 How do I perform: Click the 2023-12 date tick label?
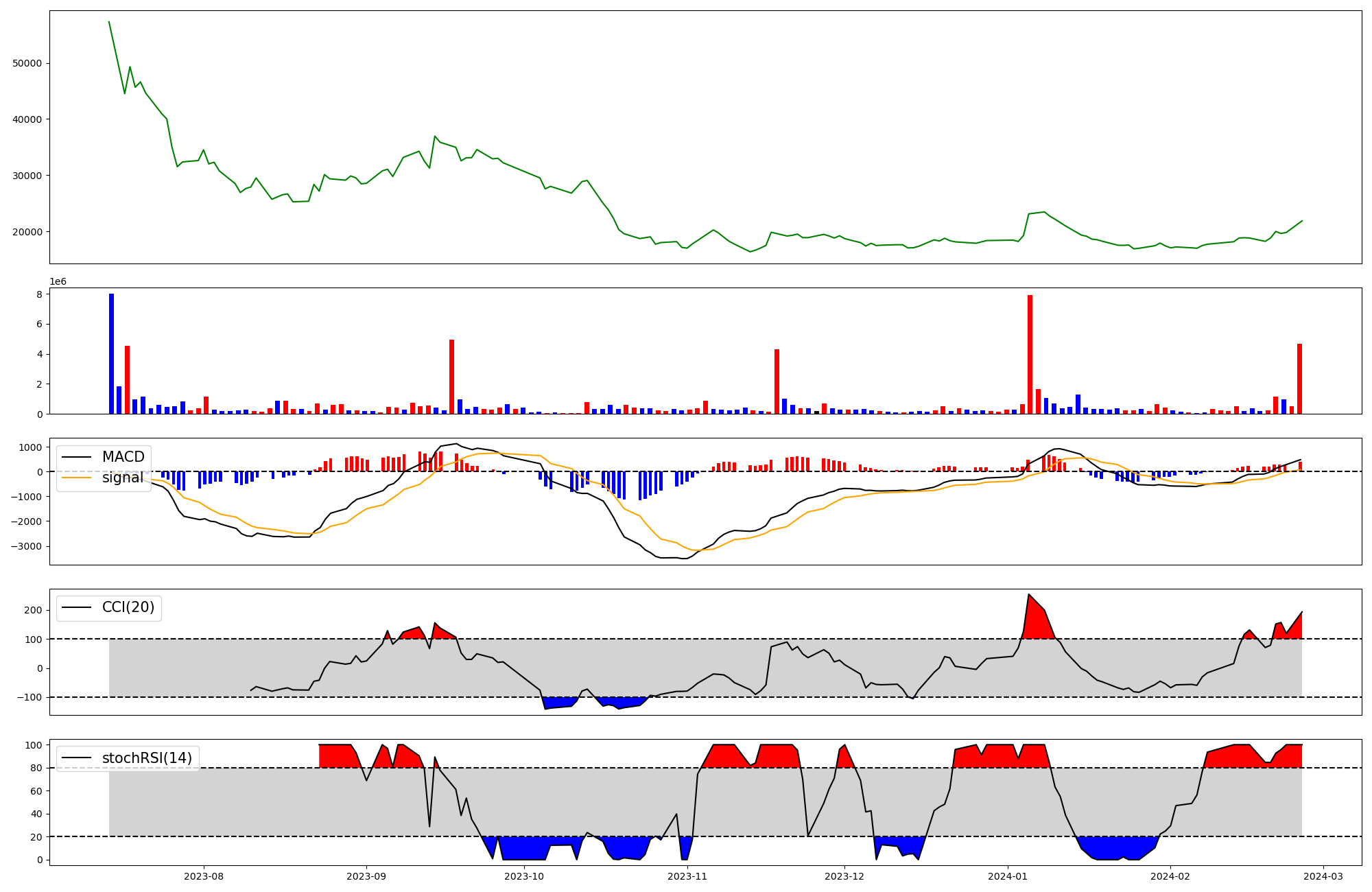click(844, 876)
